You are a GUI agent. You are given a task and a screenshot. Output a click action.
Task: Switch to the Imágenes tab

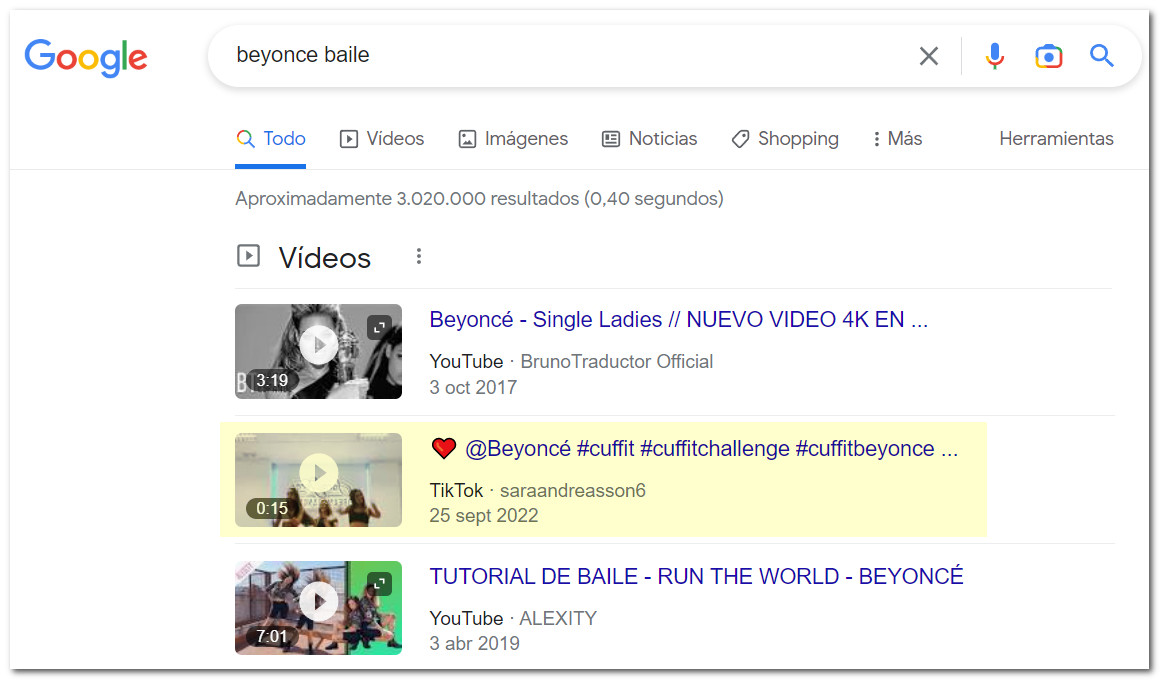[513, 139]
